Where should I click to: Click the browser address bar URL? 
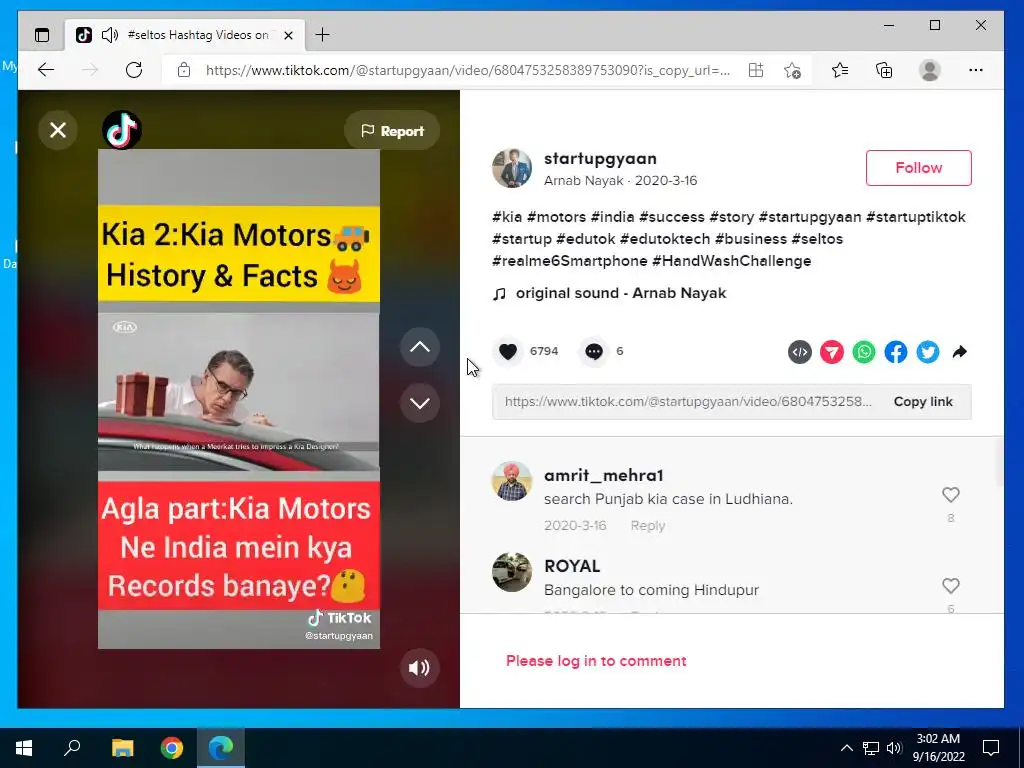[x=468, y=70]
